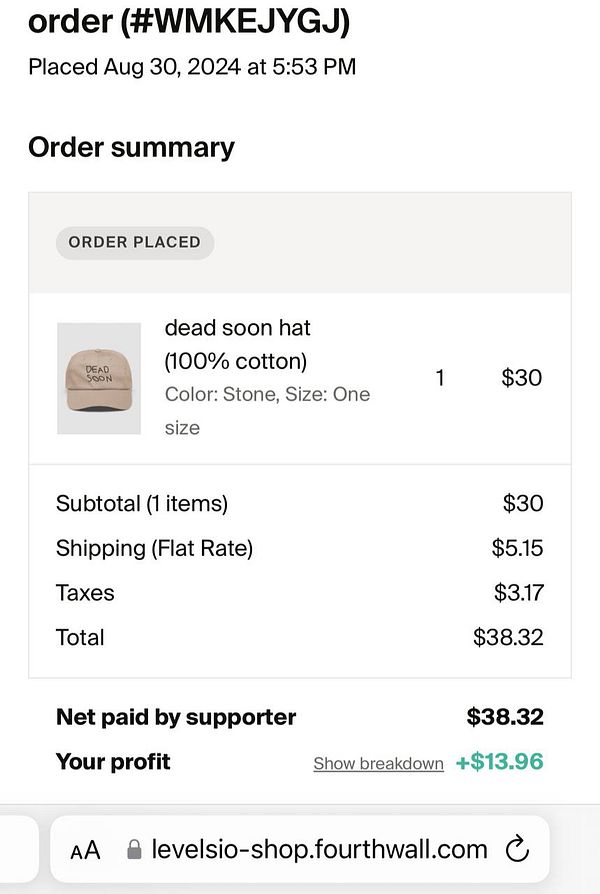Click the Subtotal (1 items) label
The image size is (600, 894).
pyautogui.click(x=142, y=504)
